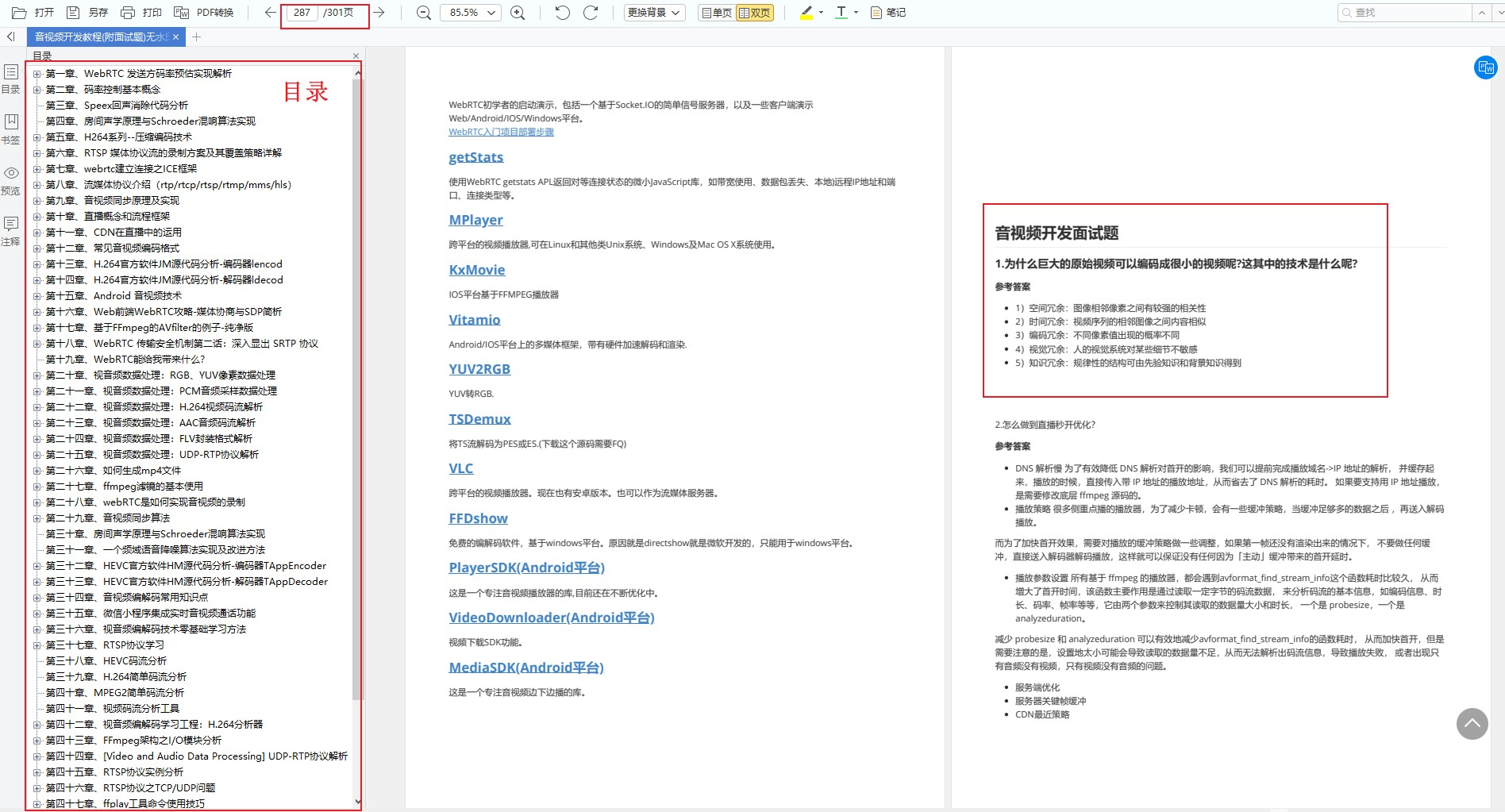Screen dimensions: 1505x812
Task: Switch to 单页 single page view
Action: point(717,13)
